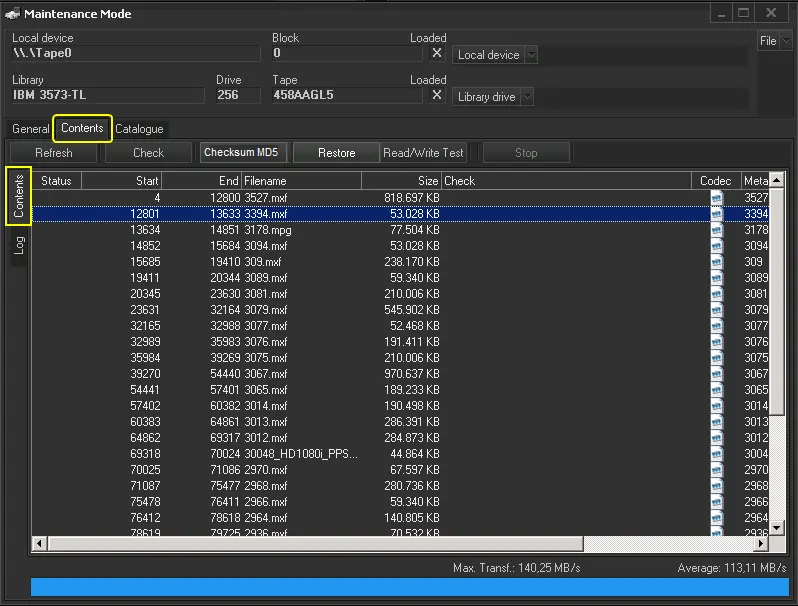Click the codec icon for 3067.mxf row
The width and height of the screenshot is (798, 606).
716,374
